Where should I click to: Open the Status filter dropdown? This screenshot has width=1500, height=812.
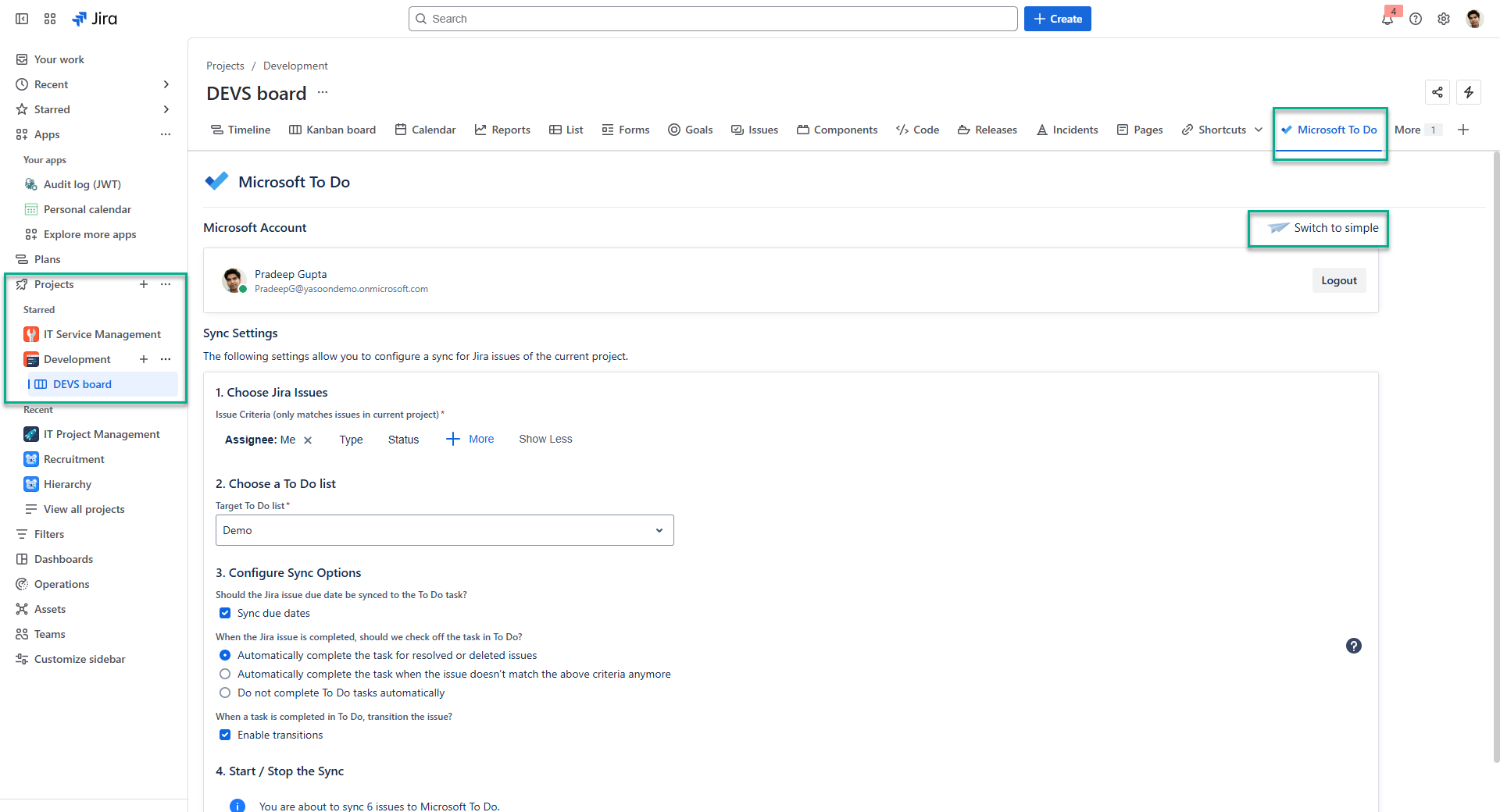403,440
